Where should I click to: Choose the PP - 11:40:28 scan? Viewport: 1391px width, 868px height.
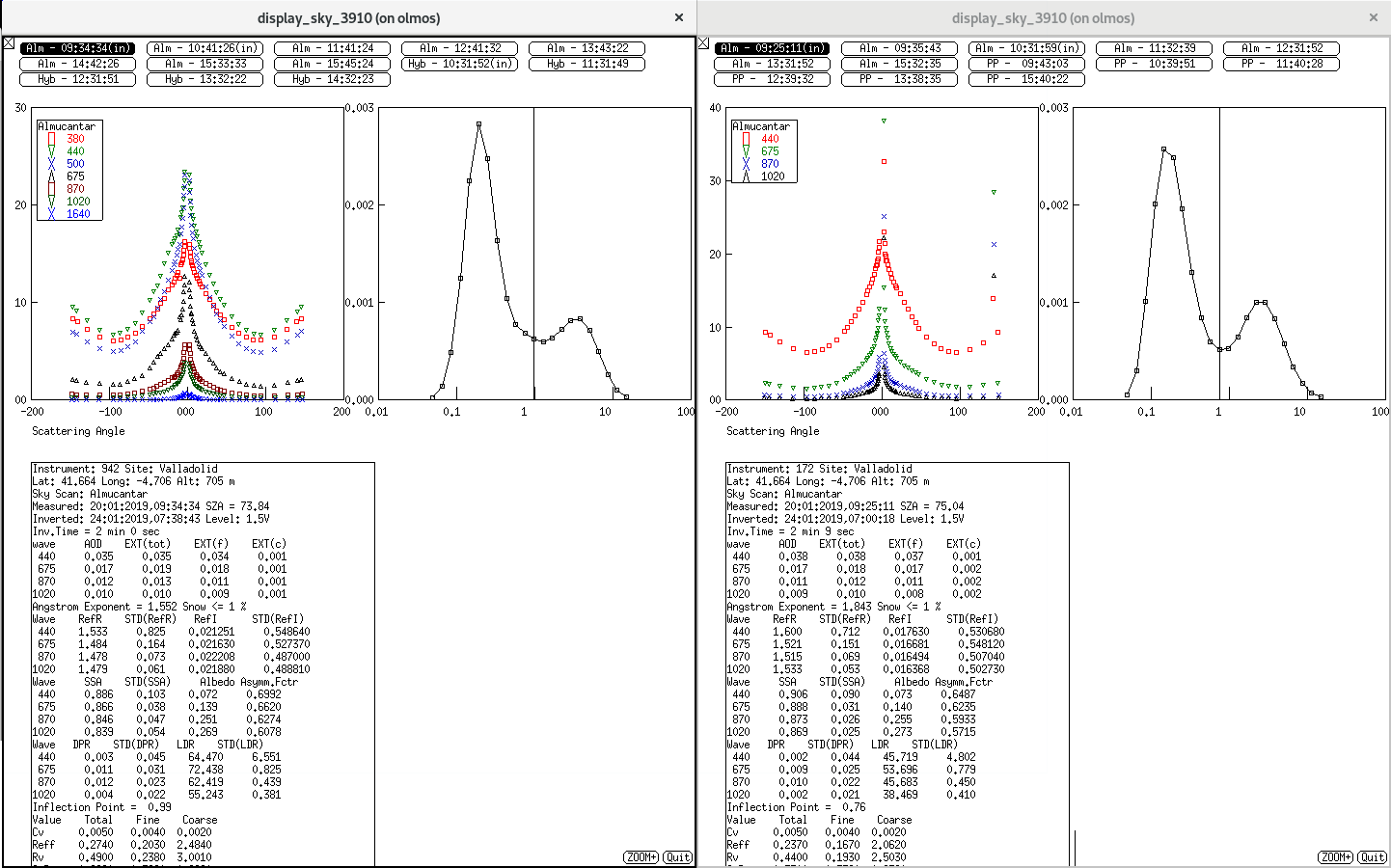[x=1281, y=64]
